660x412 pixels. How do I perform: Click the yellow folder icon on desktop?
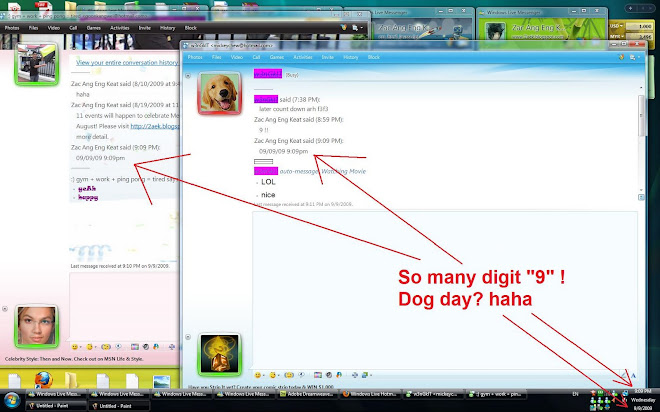[x=71, y=380]
